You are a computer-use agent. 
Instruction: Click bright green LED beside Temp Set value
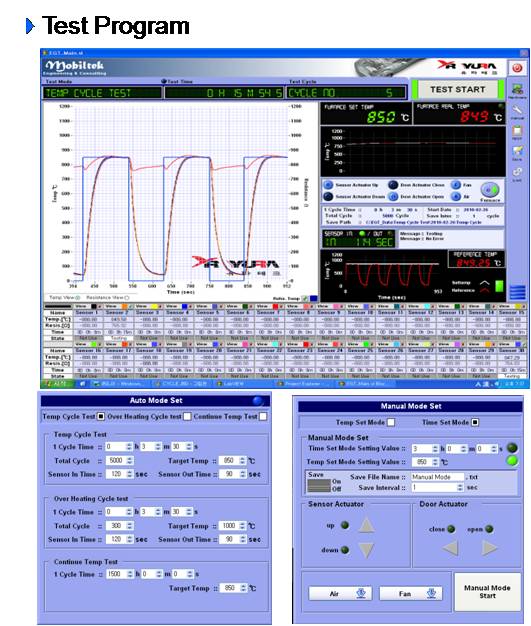(x=512, y=461)
